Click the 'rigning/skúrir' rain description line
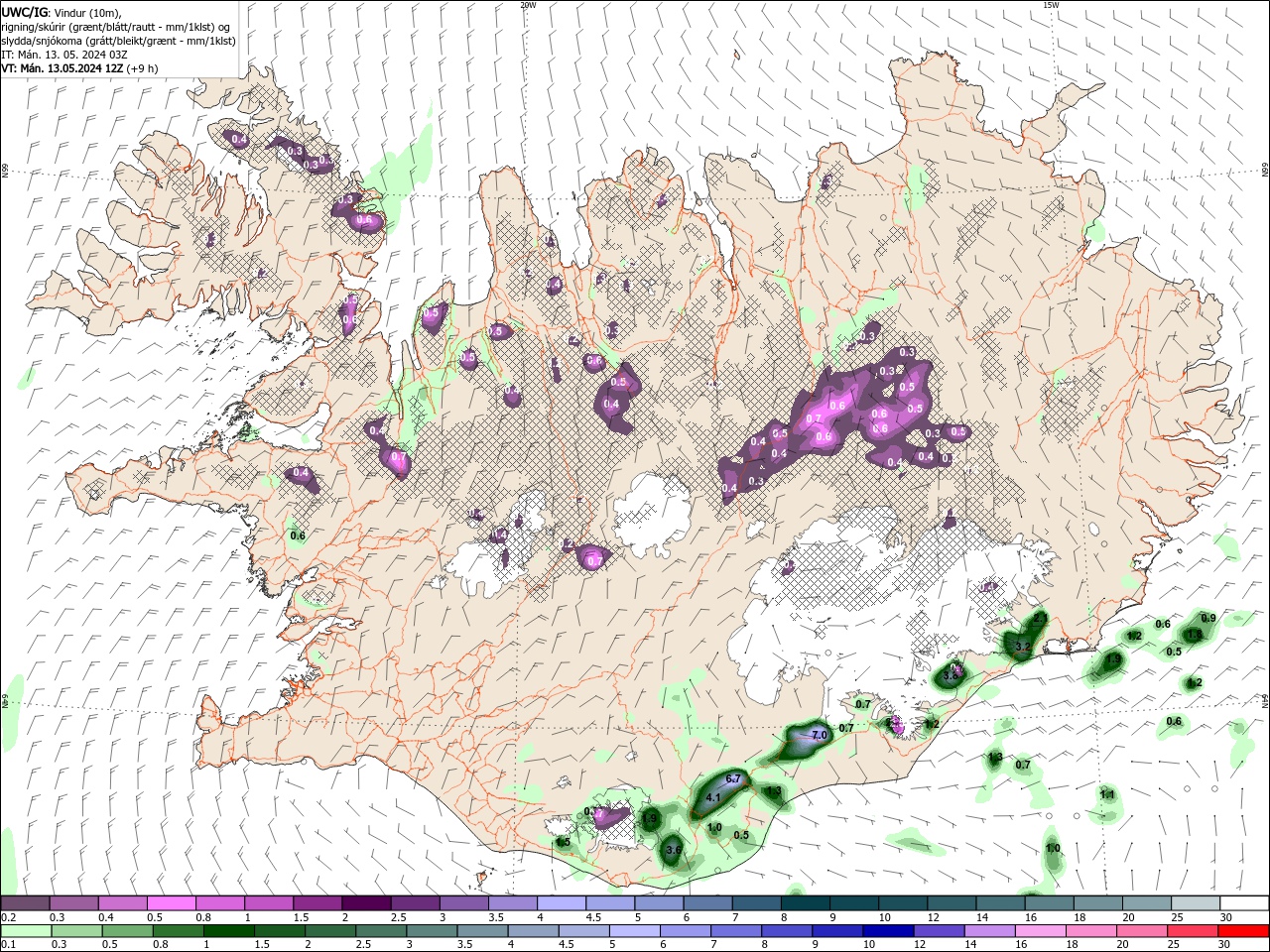 pyautogui.click(x=117, y=27)
